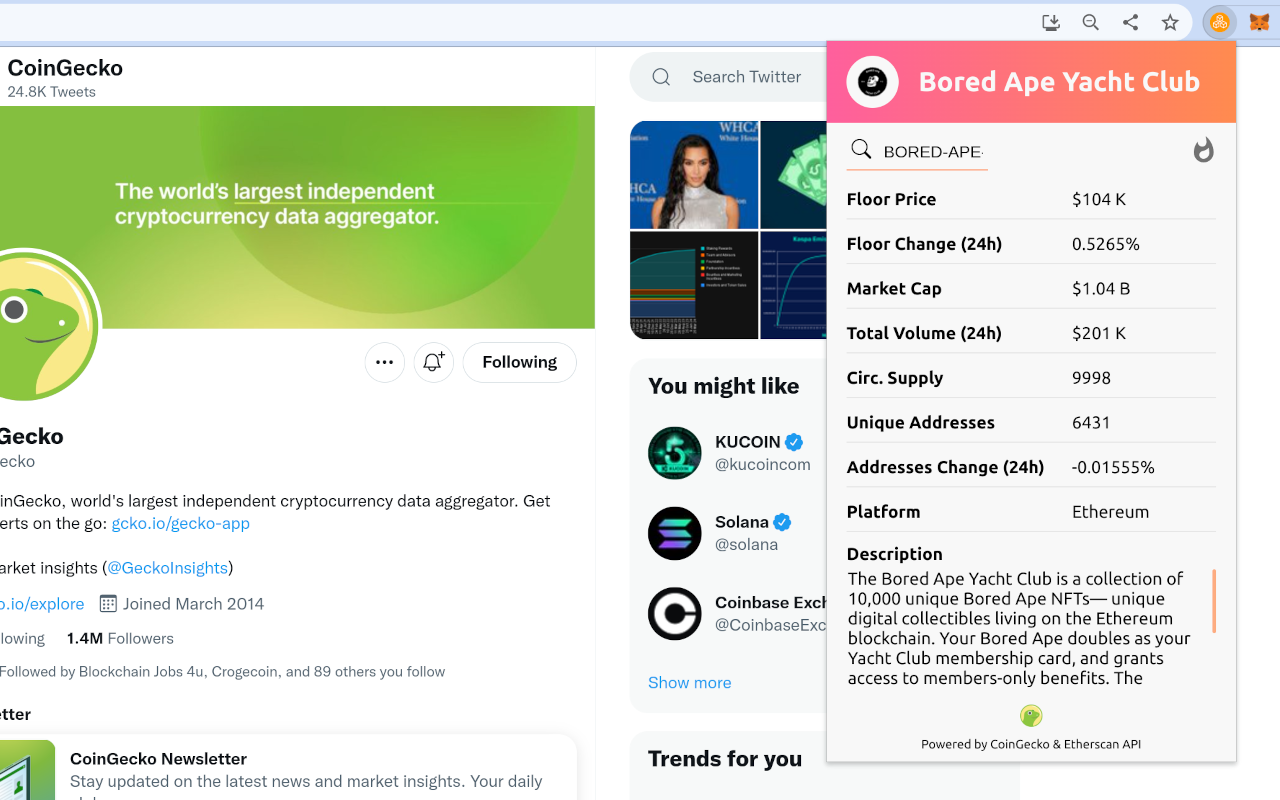
Task: Click the zoom magnifier icon in address bar
Action: pos(1091,22)
